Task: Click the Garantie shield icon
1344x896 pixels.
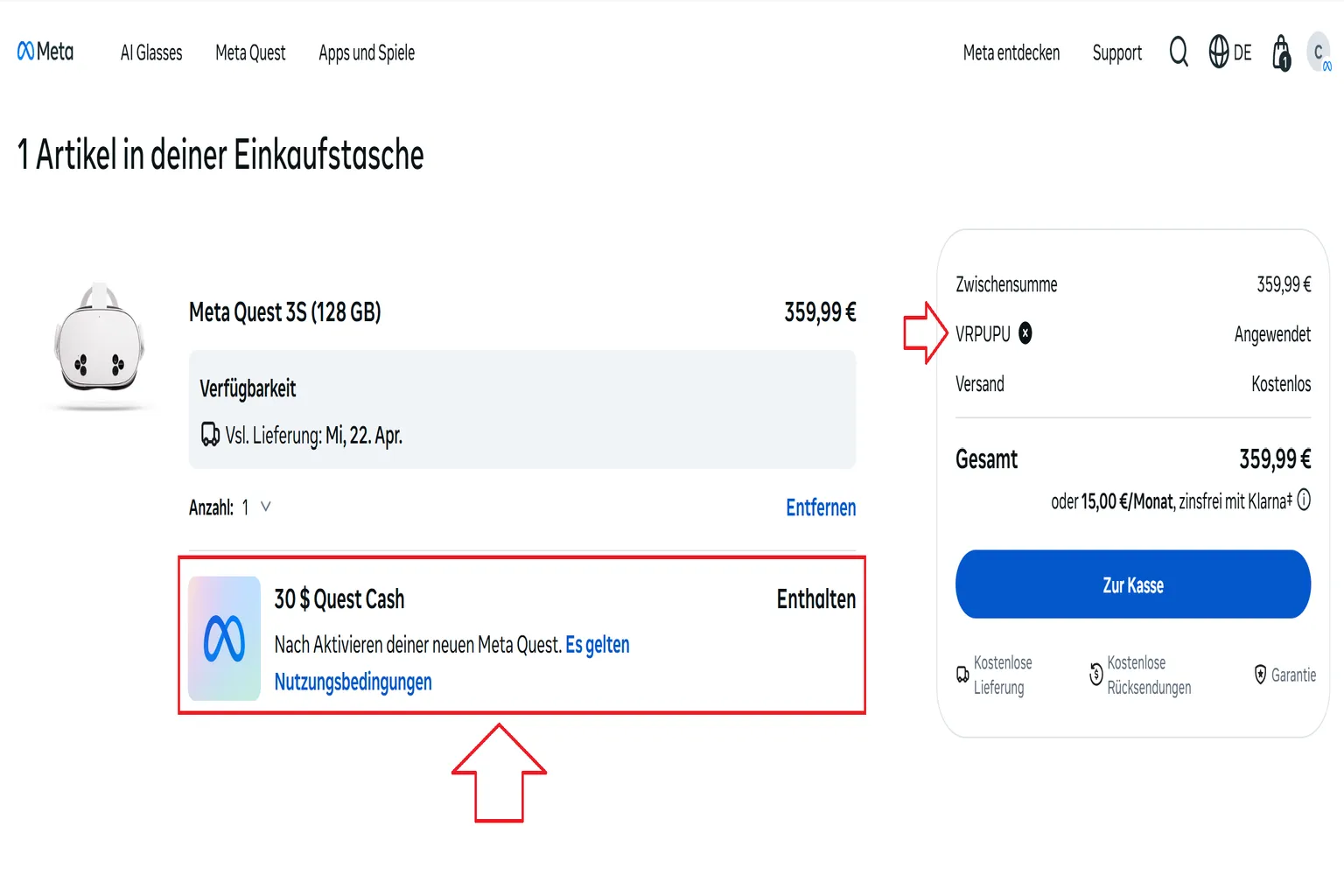Action: tap(1260, 675)
